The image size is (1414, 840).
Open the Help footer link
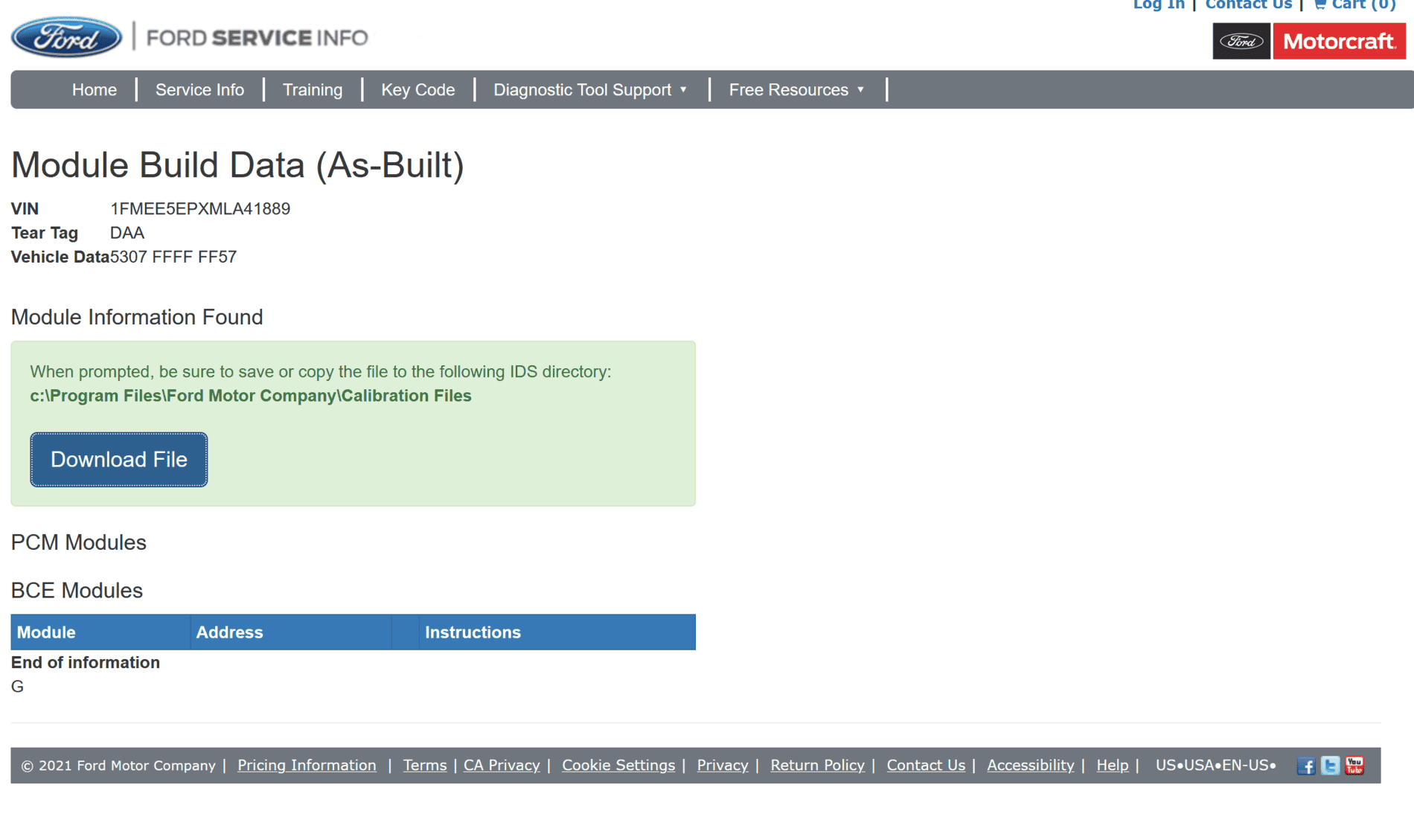1113,766
